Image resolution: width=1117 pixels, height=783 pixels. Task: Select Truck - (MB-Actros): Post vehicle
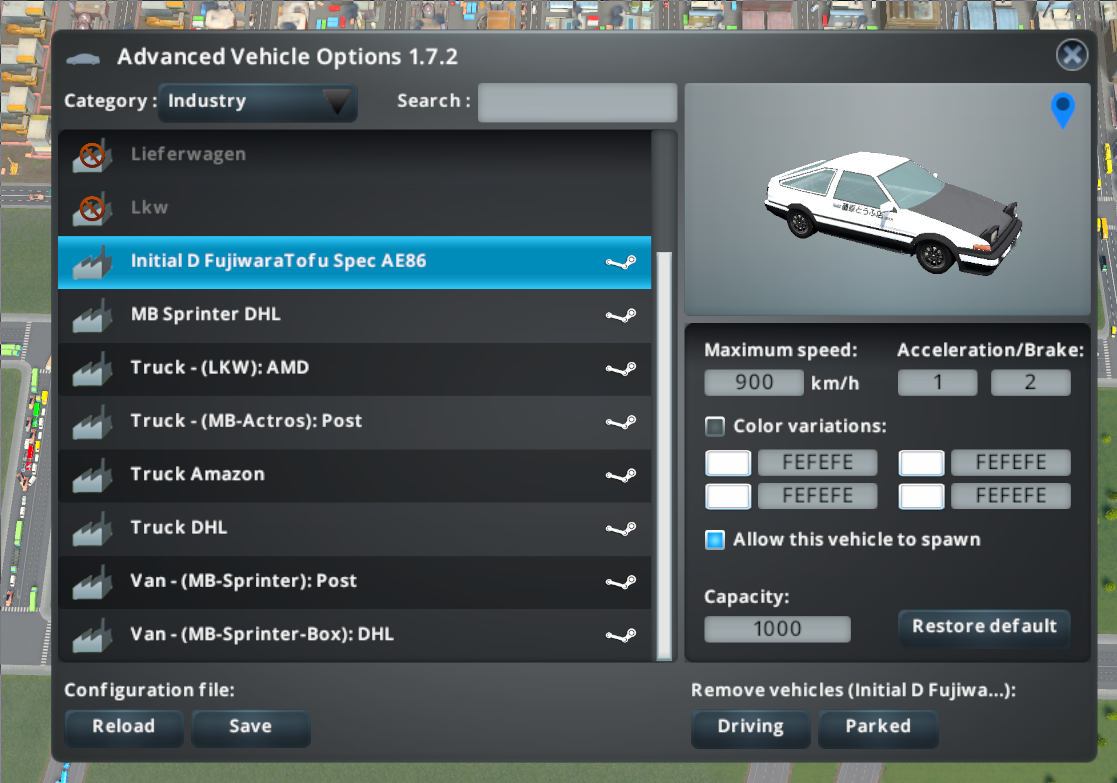(354, 422)
